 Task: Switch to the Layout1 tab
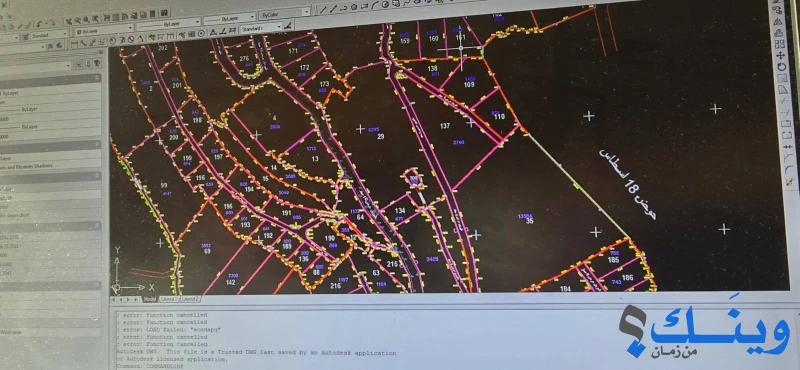tap(169, 299)
